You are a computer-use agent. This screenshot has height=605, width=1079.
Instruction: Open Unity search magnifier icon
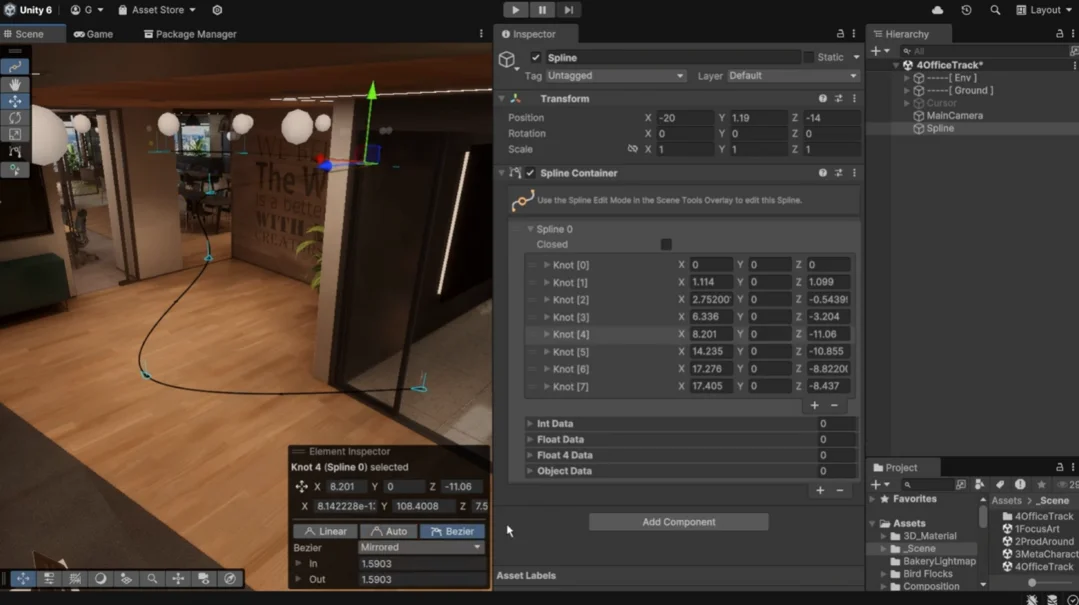(995, 10)
